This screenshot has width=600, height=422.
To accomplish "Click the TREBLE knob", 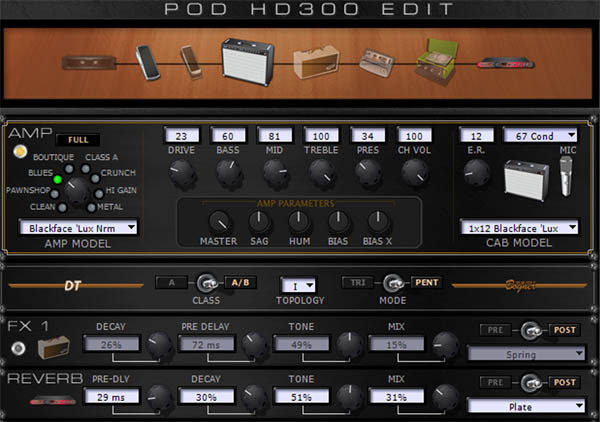I will pos(321,173).
